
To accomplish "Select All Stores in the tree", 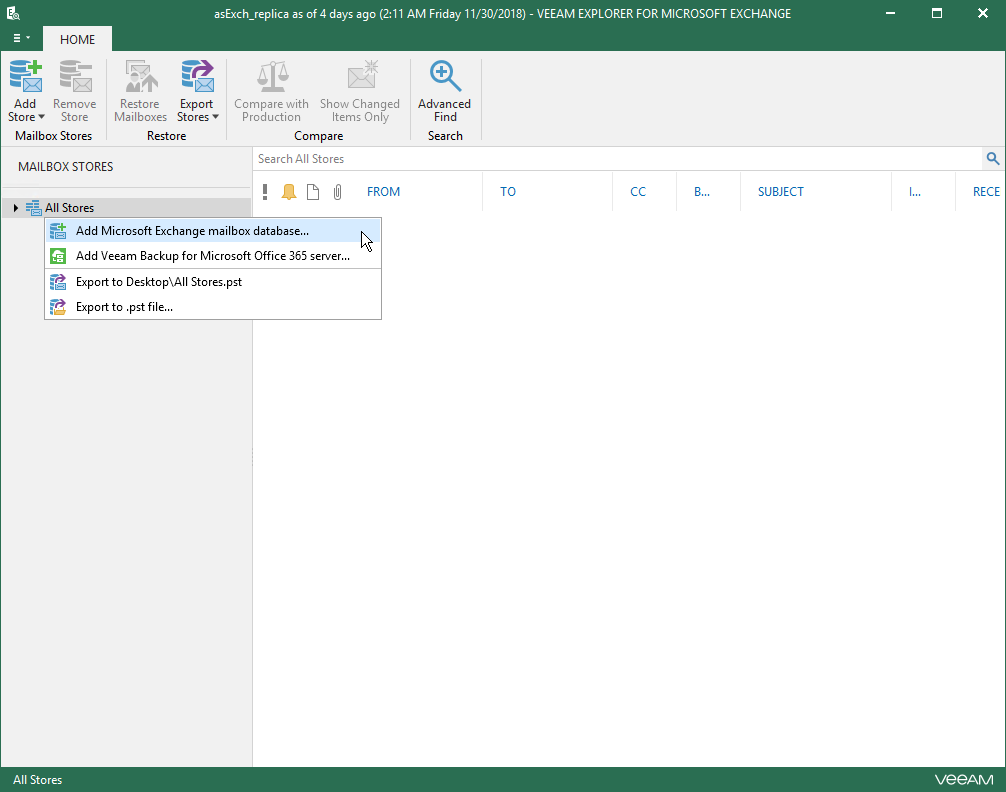I will [69, 207].
